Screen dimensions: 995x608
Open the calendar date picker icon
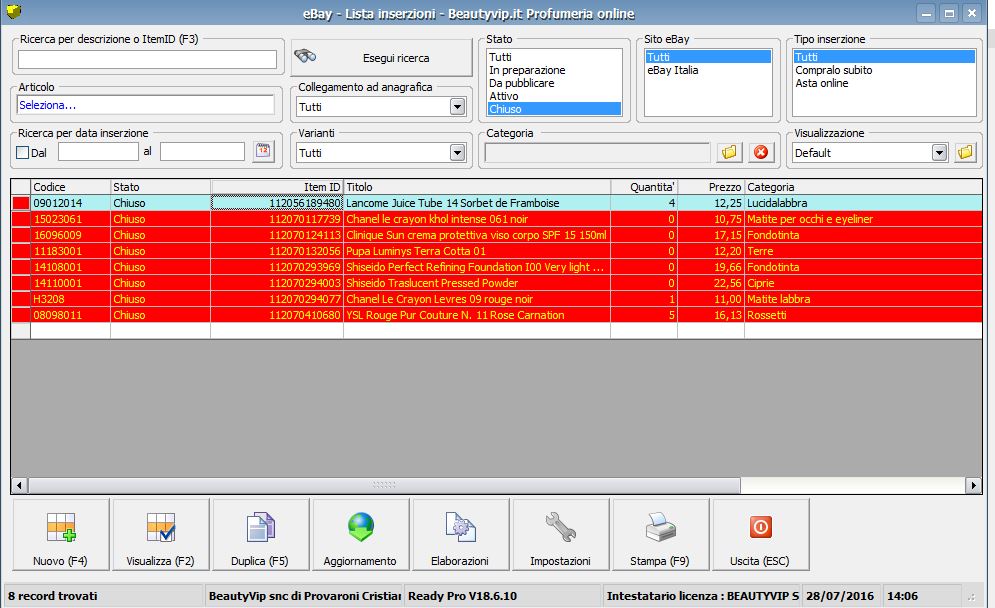[x=263, y=152]
